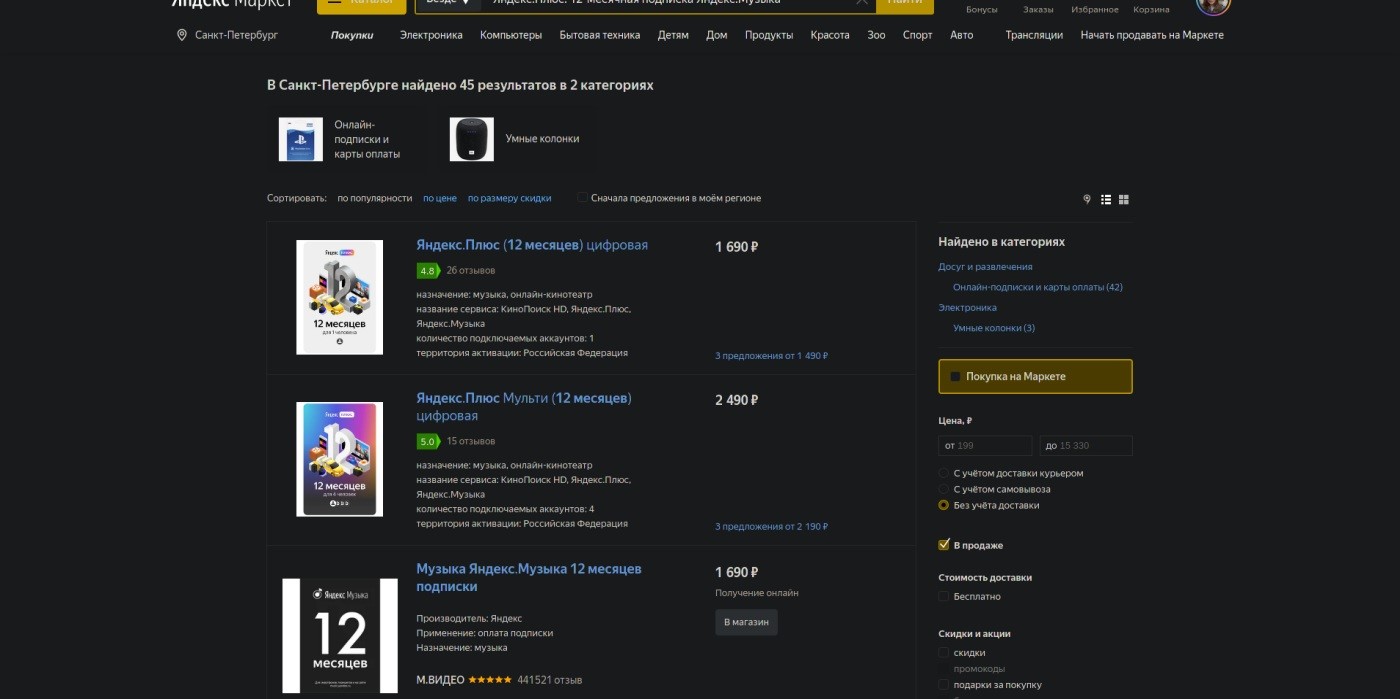
Task: Open Электроника category menu
Action: point(431,35)
